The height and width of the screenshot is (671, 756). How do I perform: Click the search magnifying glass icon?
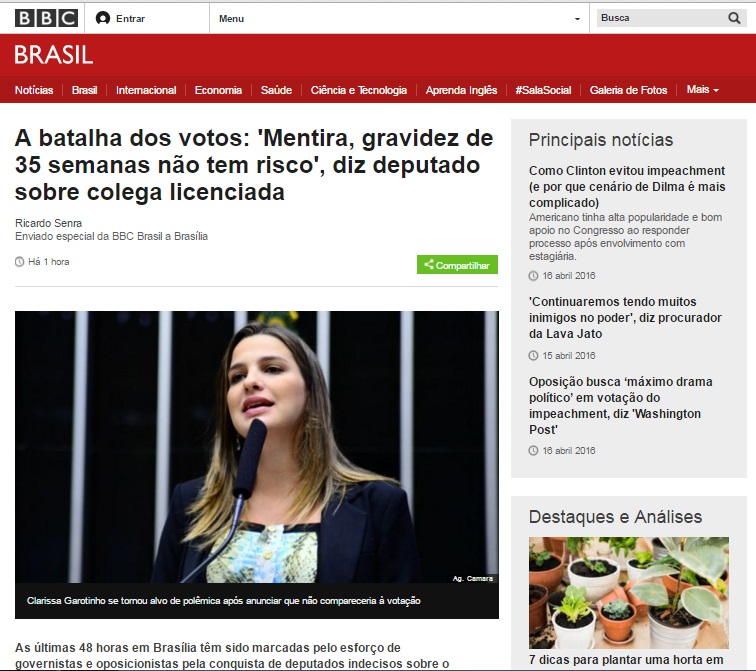[734, 18]
